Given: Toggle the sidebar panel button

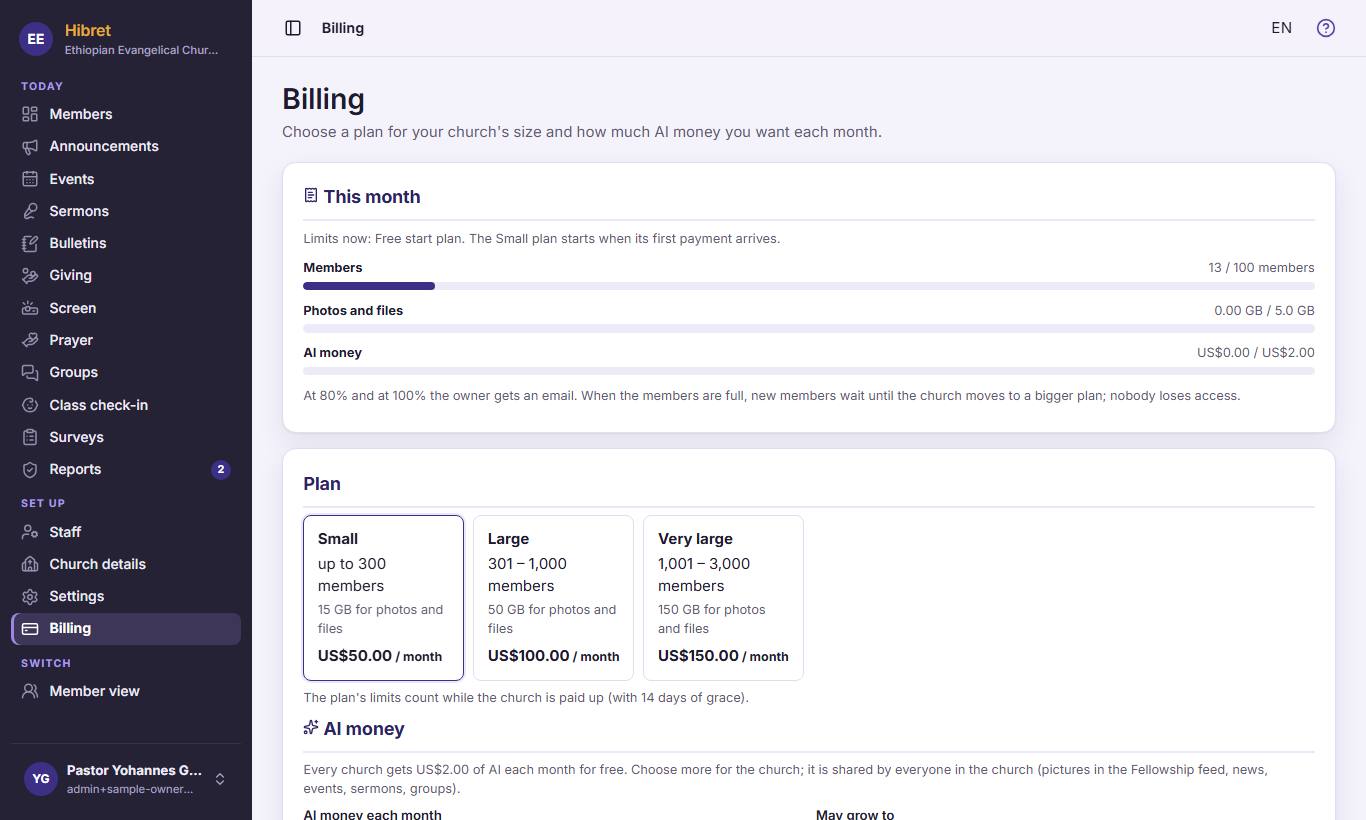Looking at the screenshot, I should pos(293,28).
